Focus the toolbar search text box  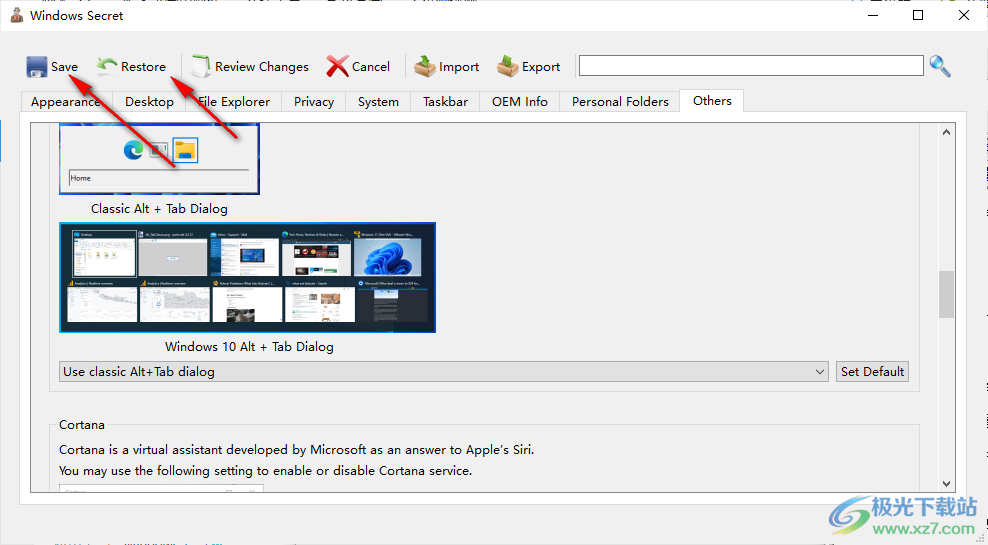pyautogui.click(x=750, y=66)
